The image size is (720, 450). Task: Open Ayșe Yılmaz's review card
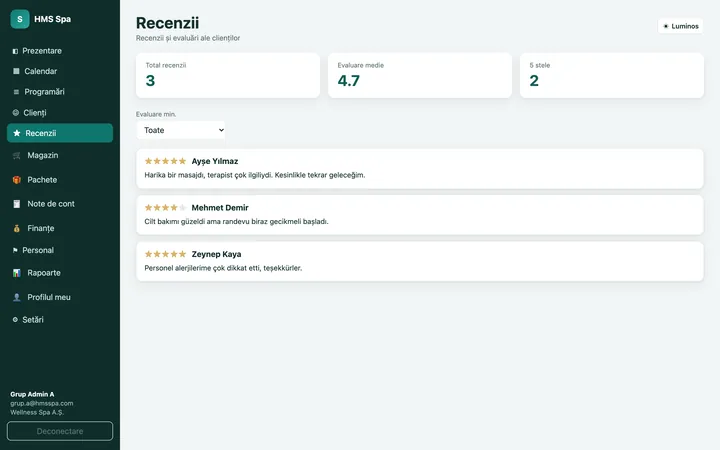(420, 169)
